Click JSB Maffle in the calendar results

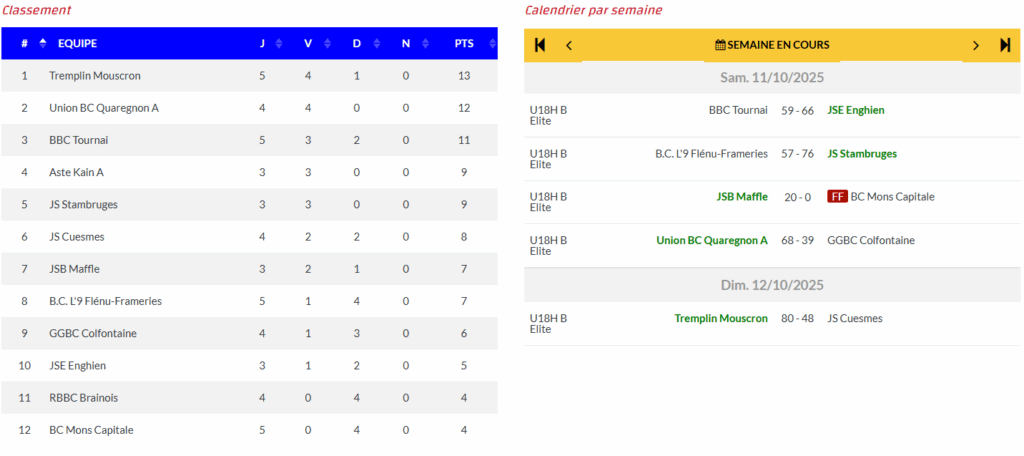[741, 197]
